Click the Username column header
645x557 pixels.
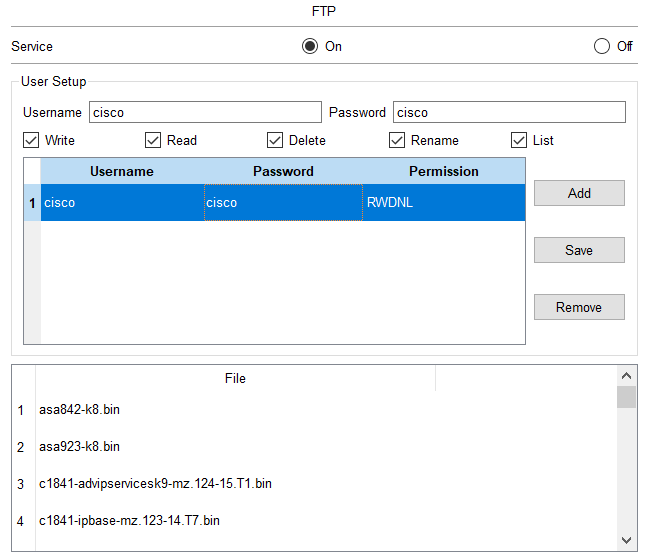(122, 171)
